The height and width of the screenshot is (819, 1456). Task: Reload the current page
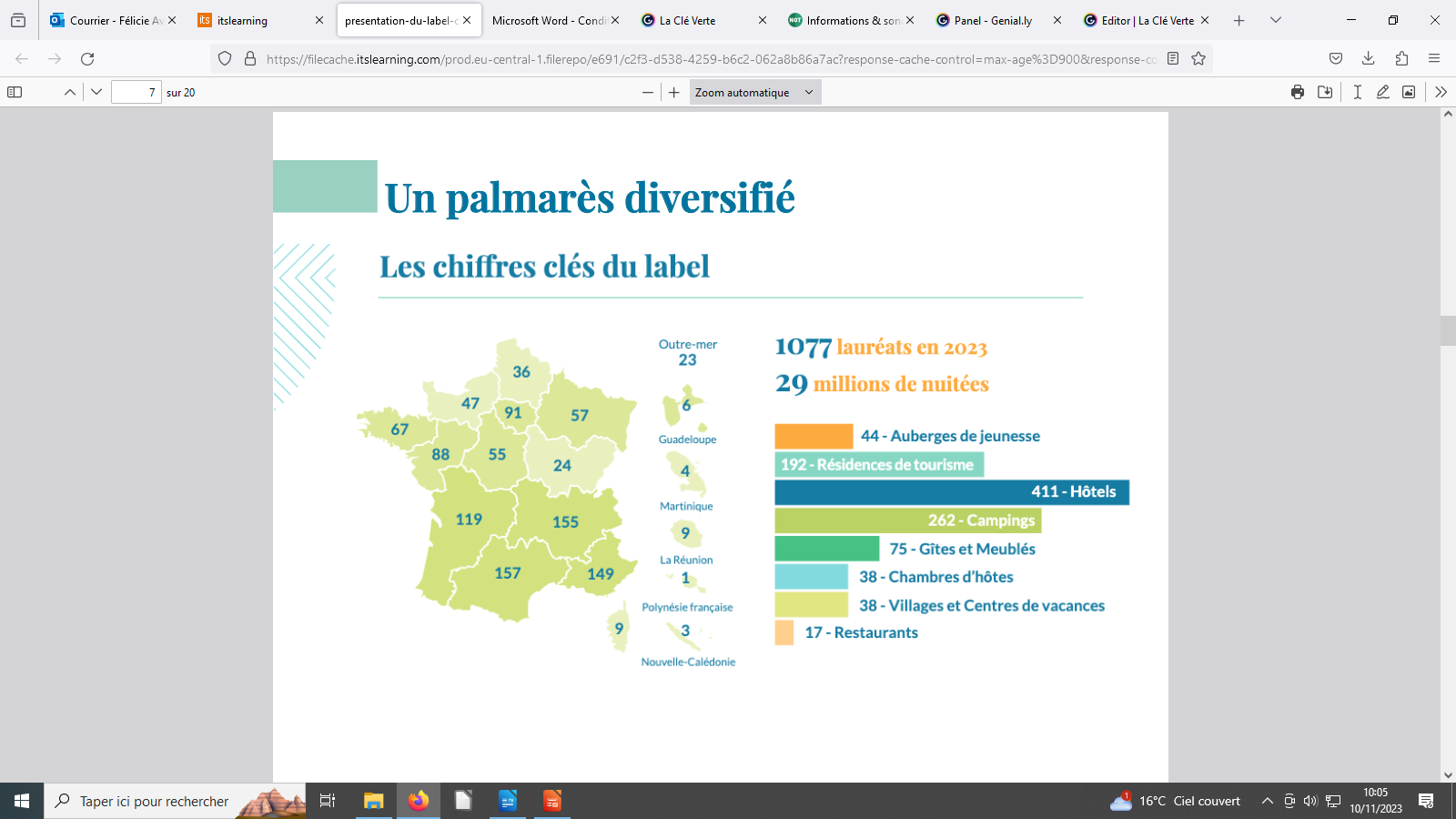(87, 58)
